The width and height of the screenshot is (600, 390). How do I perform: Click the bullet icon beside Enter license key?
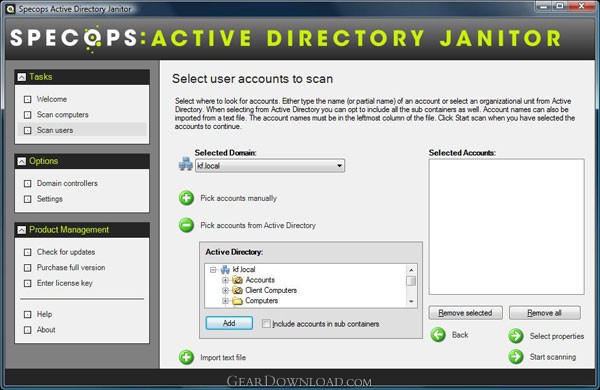[x=28, y=283]
